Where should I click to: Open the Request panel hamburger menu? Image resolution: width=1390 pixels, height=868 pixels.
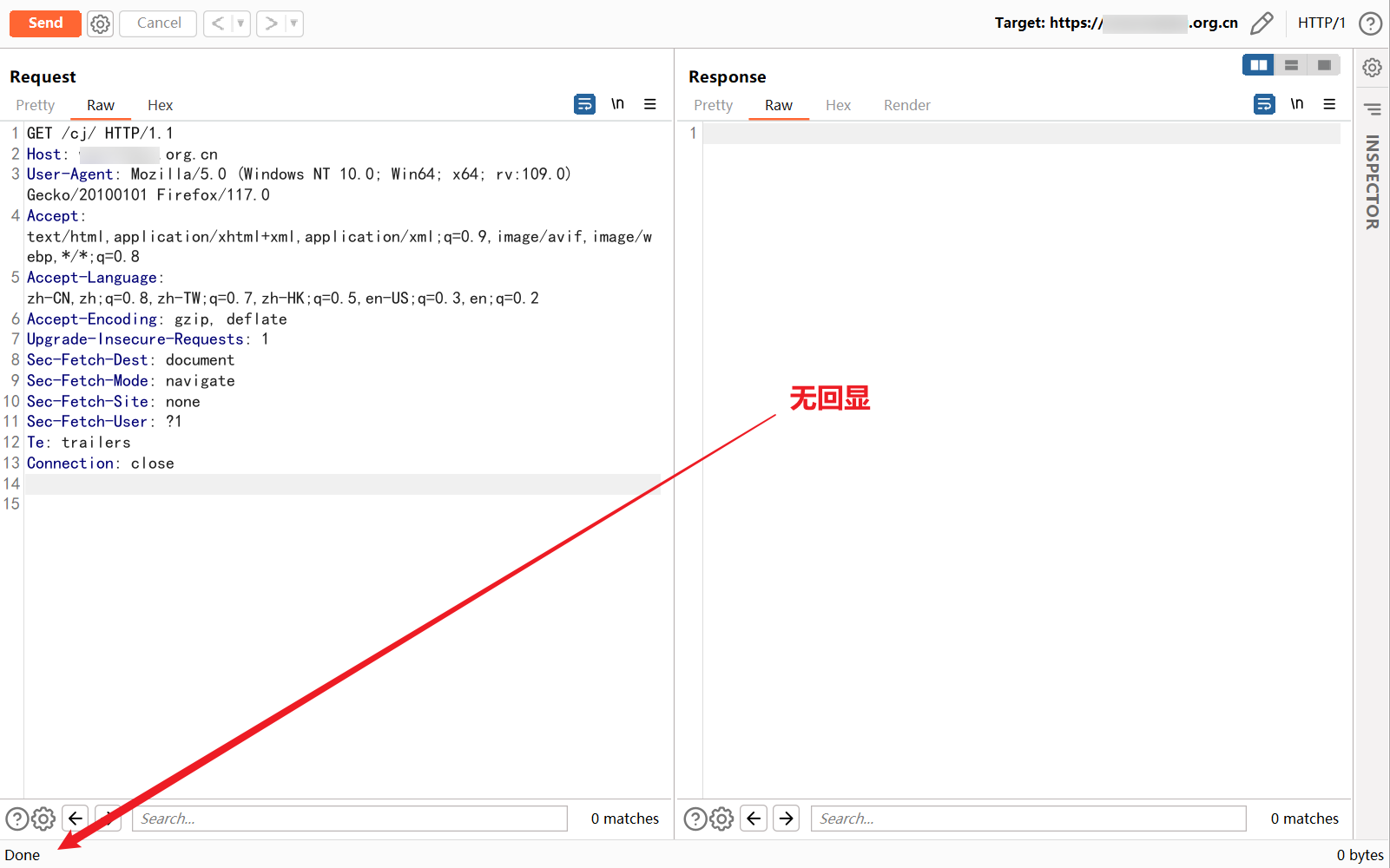[x=649, y=104]
